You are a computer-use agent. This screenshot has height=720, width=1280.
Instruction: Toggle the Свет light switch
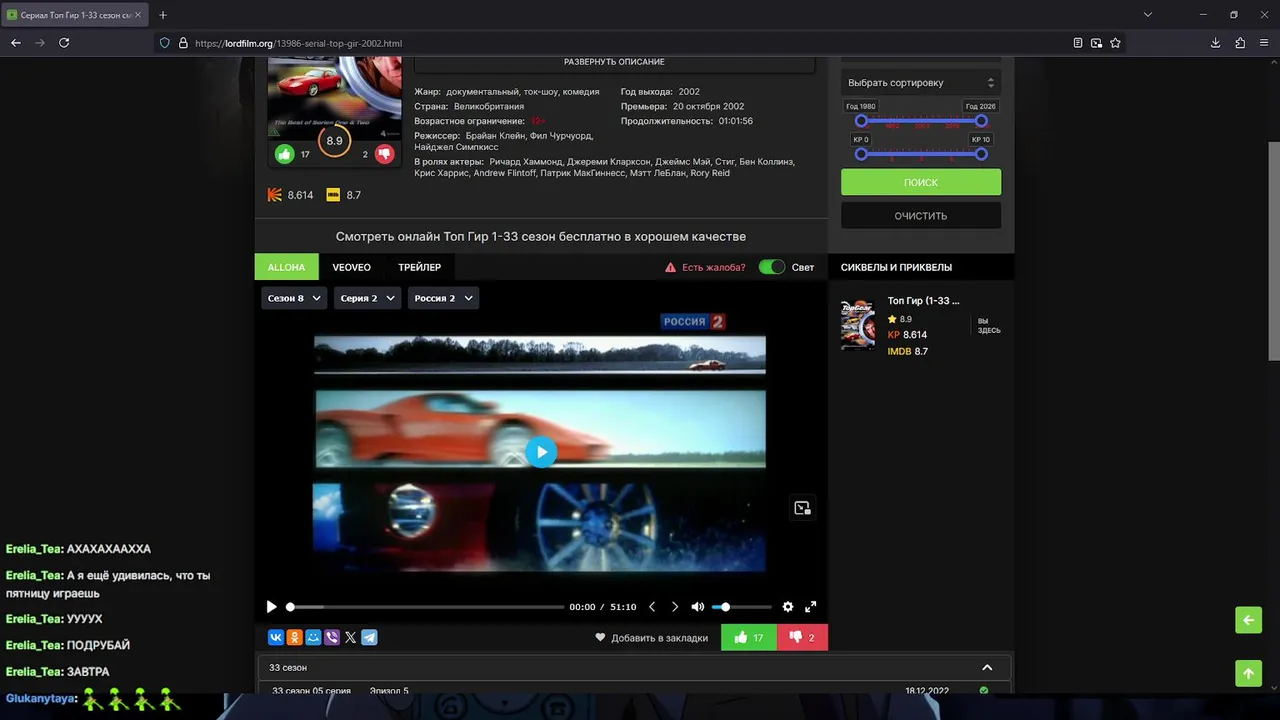pyautogui.click(x=771, y=267)
